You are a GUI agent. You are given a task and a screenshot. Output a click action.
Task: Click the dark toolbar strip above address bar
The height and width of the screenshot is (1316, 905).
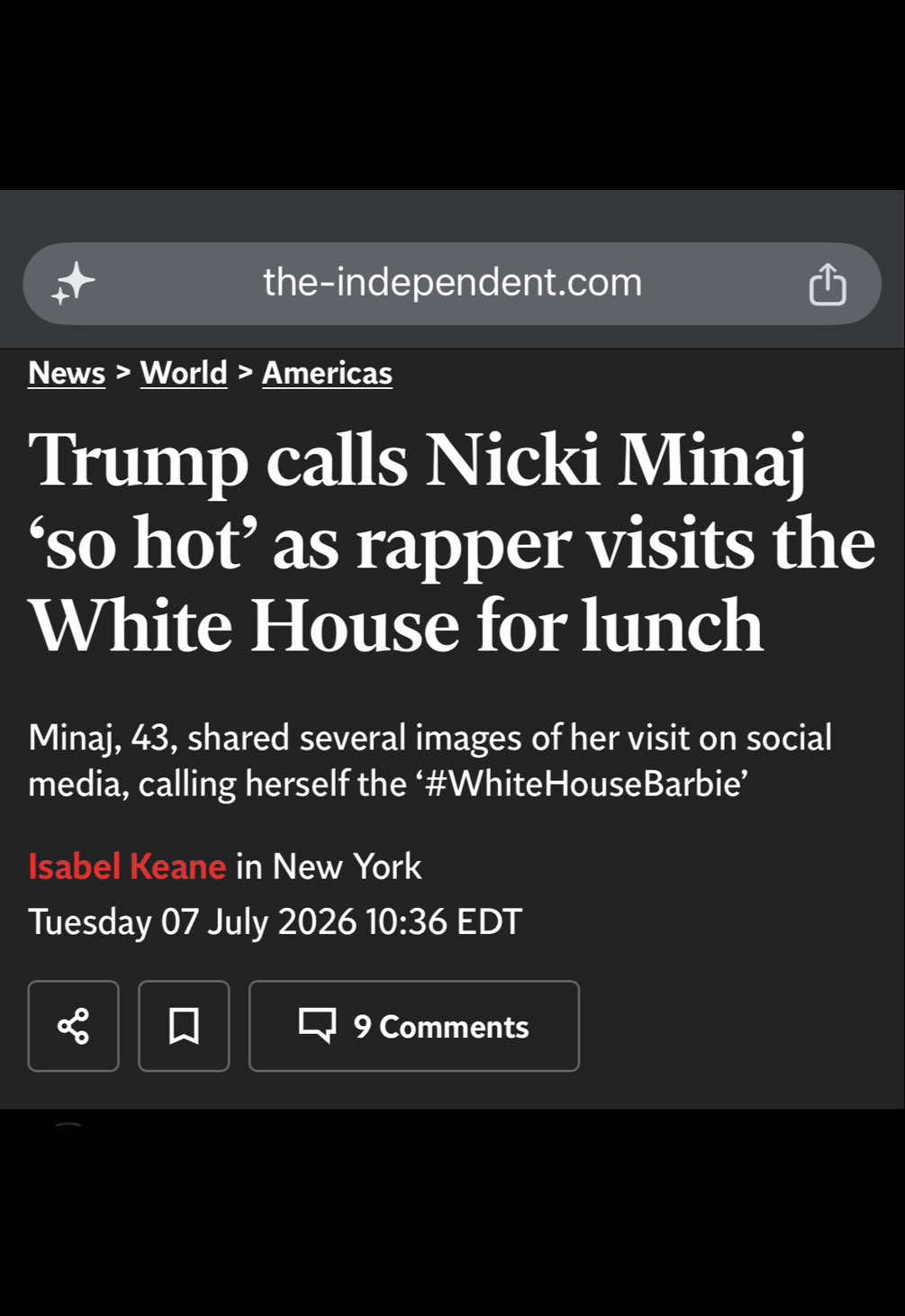pyautogui.click(x=452, y=215)
